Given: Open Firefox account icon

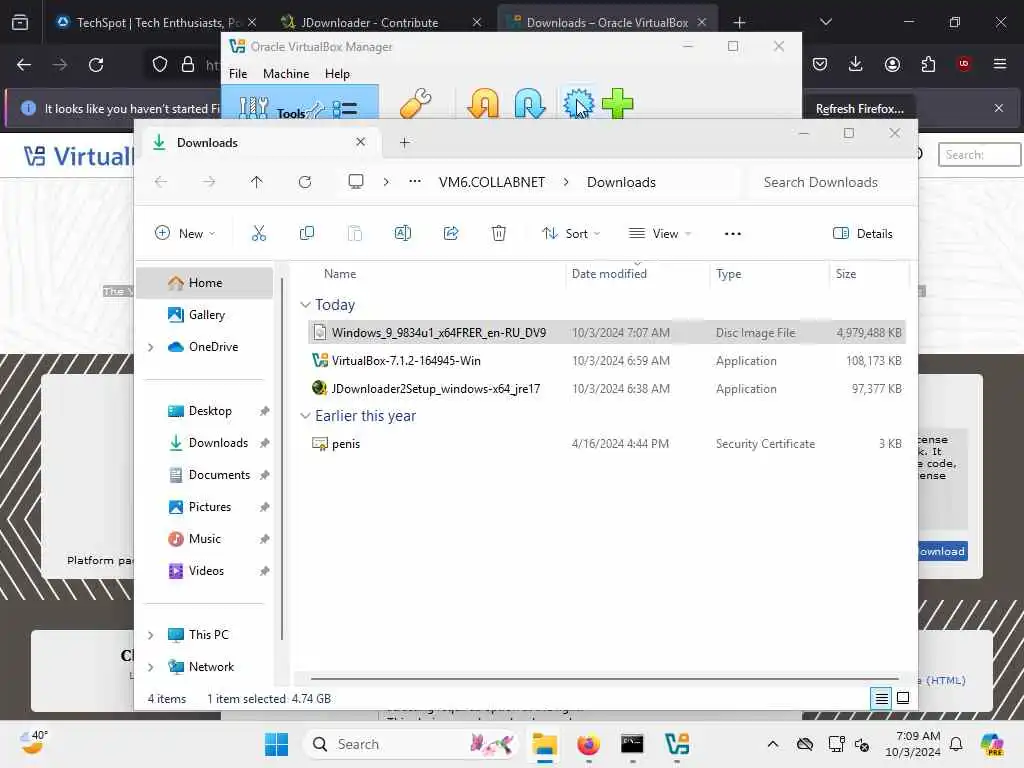Looking at the screenshot, I should [x=892, y=64].
